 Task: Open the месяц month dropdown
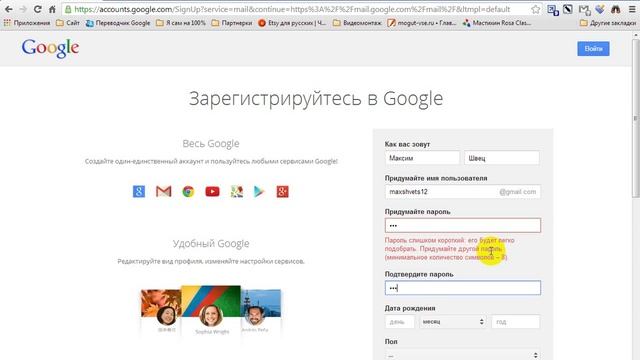coord(453,322)
